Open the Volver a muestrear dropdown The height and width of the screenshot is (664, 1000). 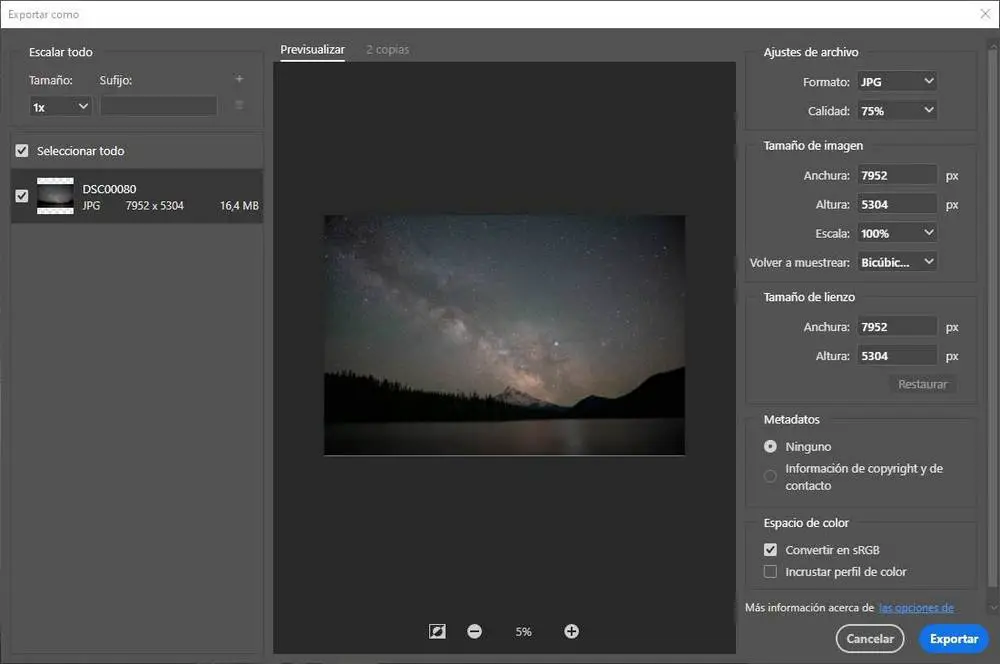pos(897,262)
